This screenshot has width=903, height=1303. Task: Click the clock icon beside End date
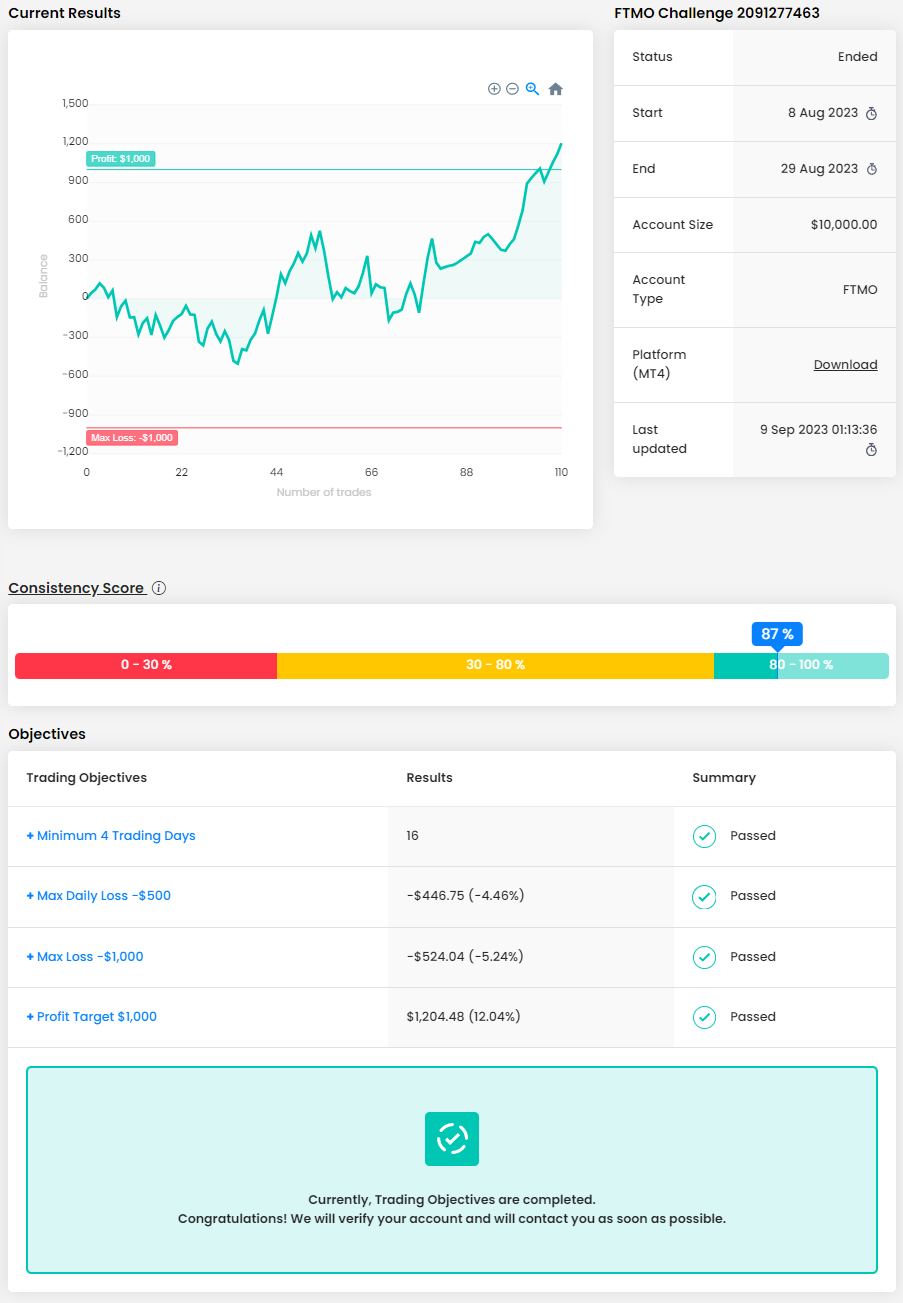click(871, 169)
